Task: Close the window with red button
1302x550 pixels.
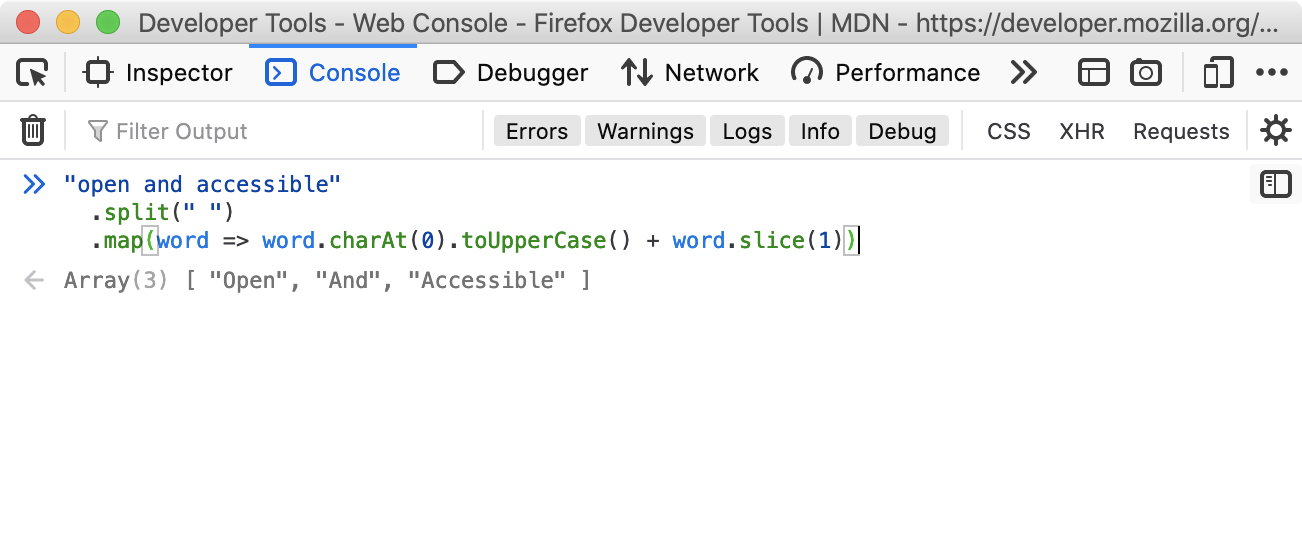Action: coord(28,22)
